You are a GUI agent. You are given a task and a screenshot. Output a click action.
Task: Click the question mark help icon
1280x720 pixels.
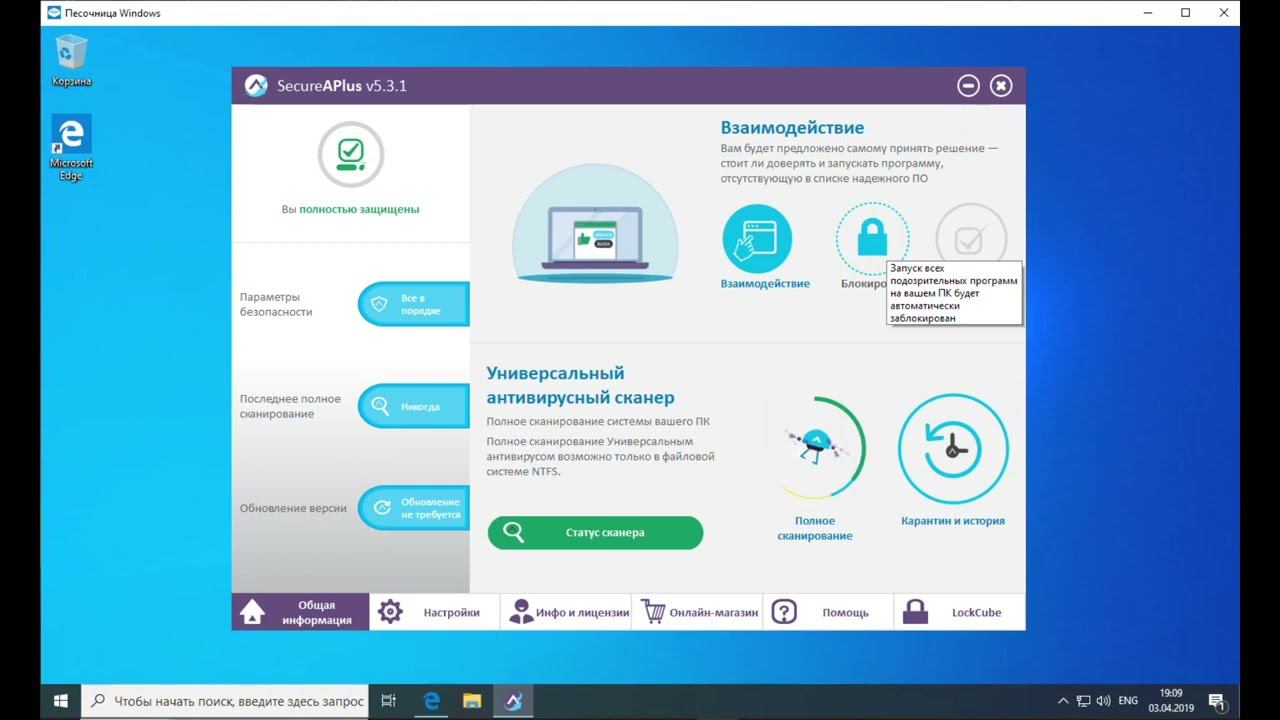pyautogui.click(x=784, y=612)
